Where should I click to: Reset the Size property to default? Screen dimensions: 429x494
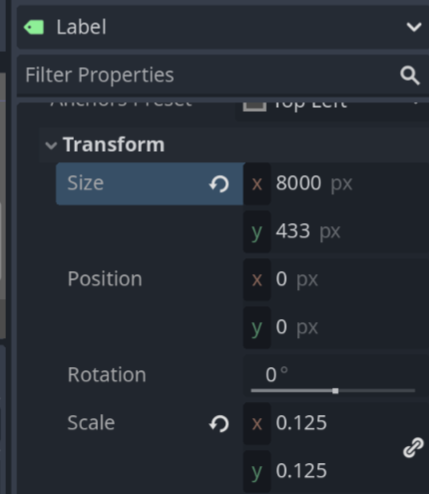219,184
